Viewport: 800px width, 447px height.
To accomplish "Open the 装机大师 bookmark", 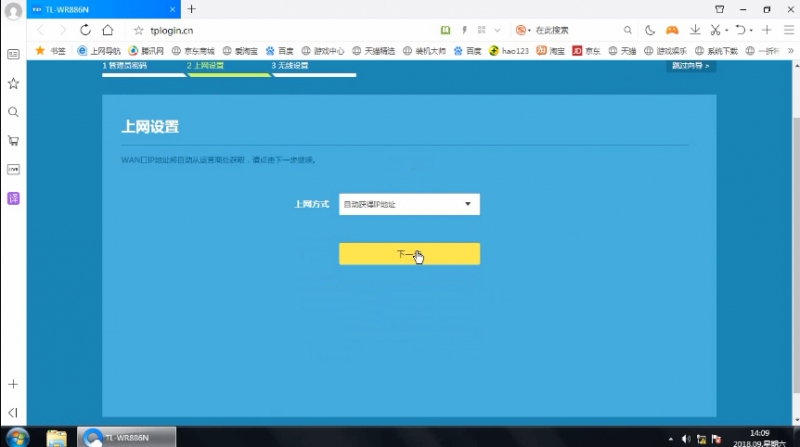I will (x=424, y=51).
